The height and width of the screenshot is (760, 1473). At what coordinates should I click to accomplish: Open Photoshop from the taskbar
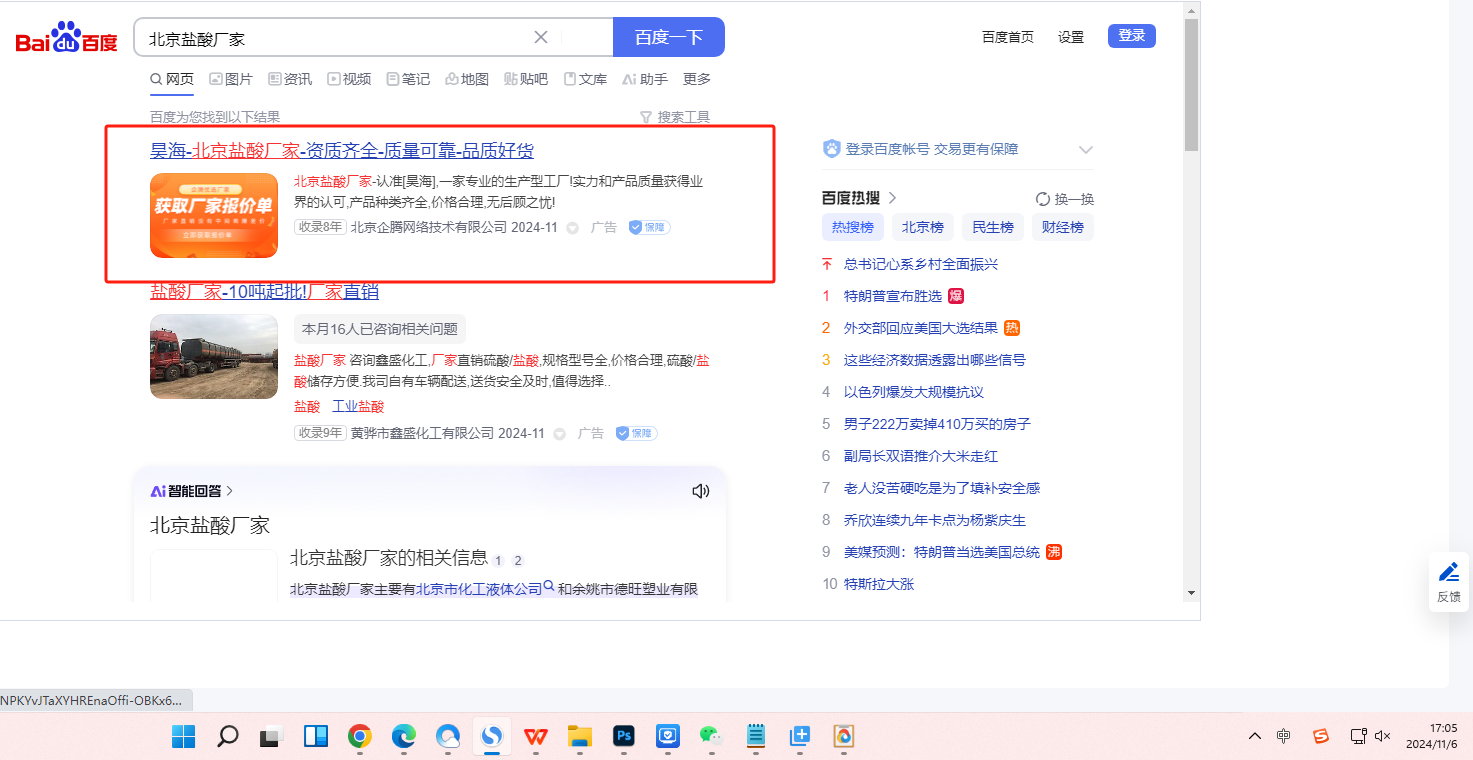[x=624, y=737]
